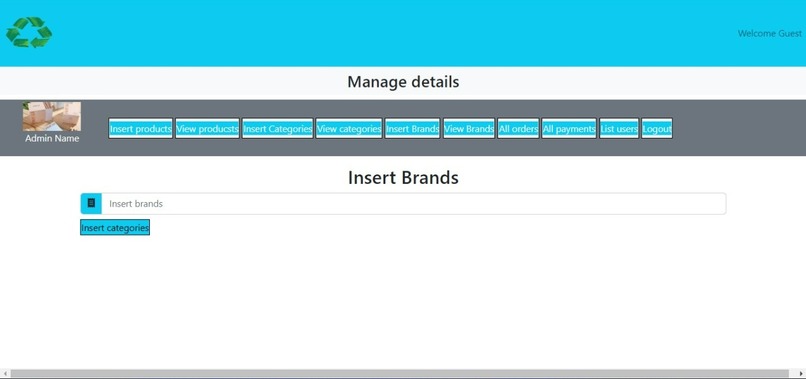This screenshot has width=806, height=379.
Task: Click the receipt icon beside brand input
Action: click(91, 204)
